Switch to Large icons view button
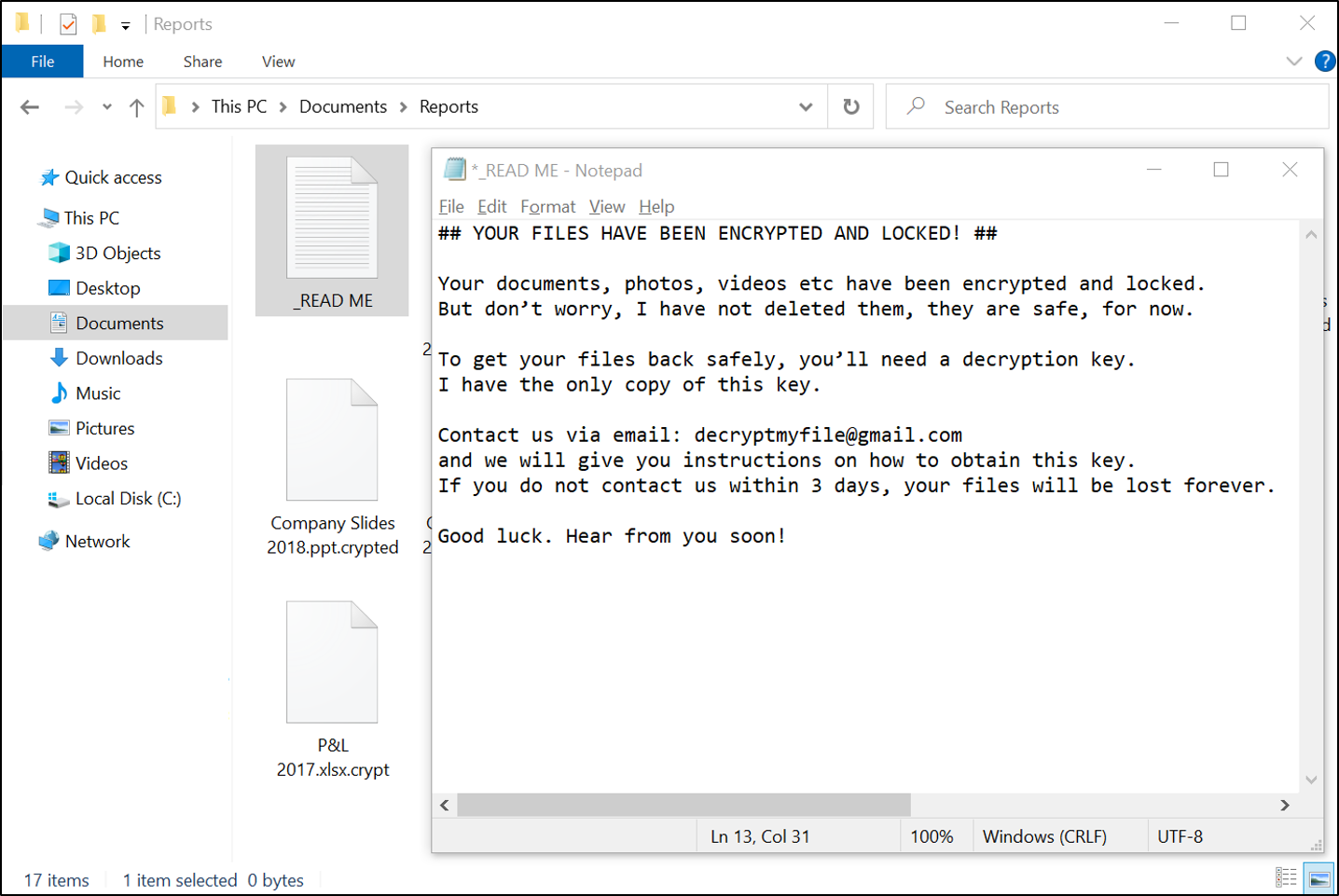1339x896 pixels. (1319, 877)
